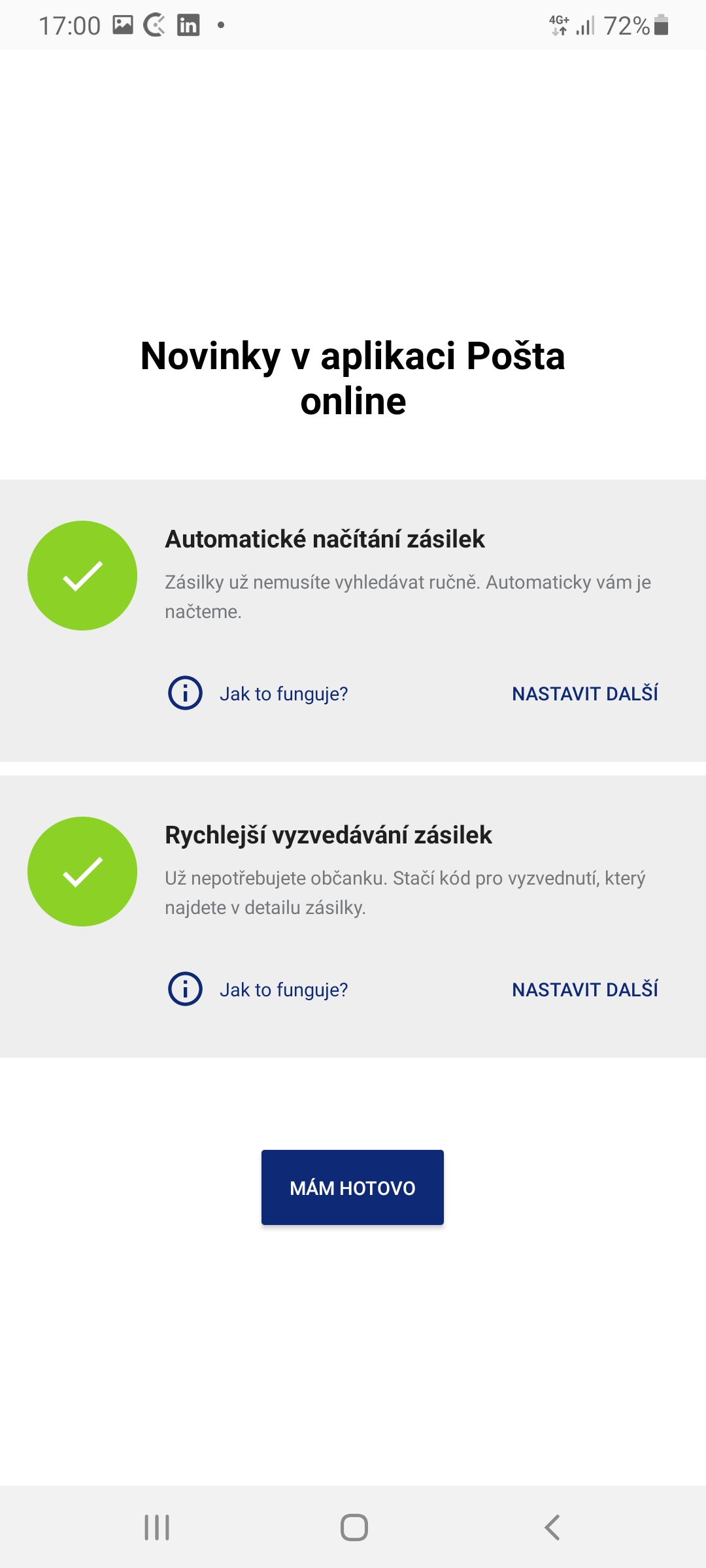Select the Automatické načítání zásilek heading

coord(325,539)
